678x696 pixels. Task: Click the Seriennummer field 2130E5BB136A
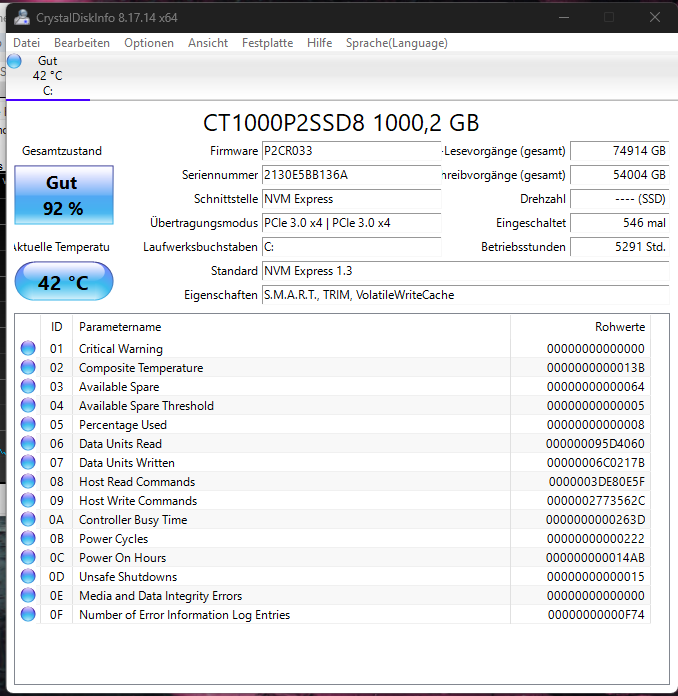351,175
